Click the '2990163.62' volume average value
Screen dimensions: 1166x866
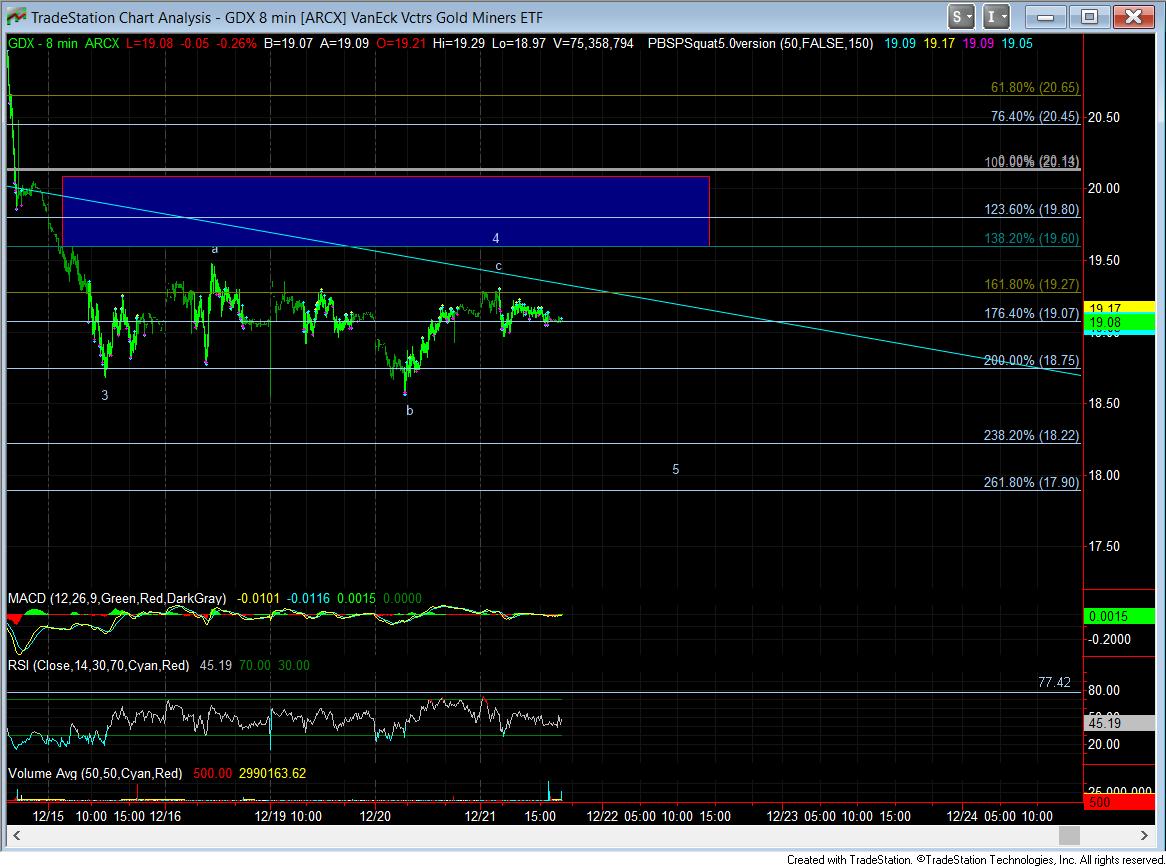point(272,773)
